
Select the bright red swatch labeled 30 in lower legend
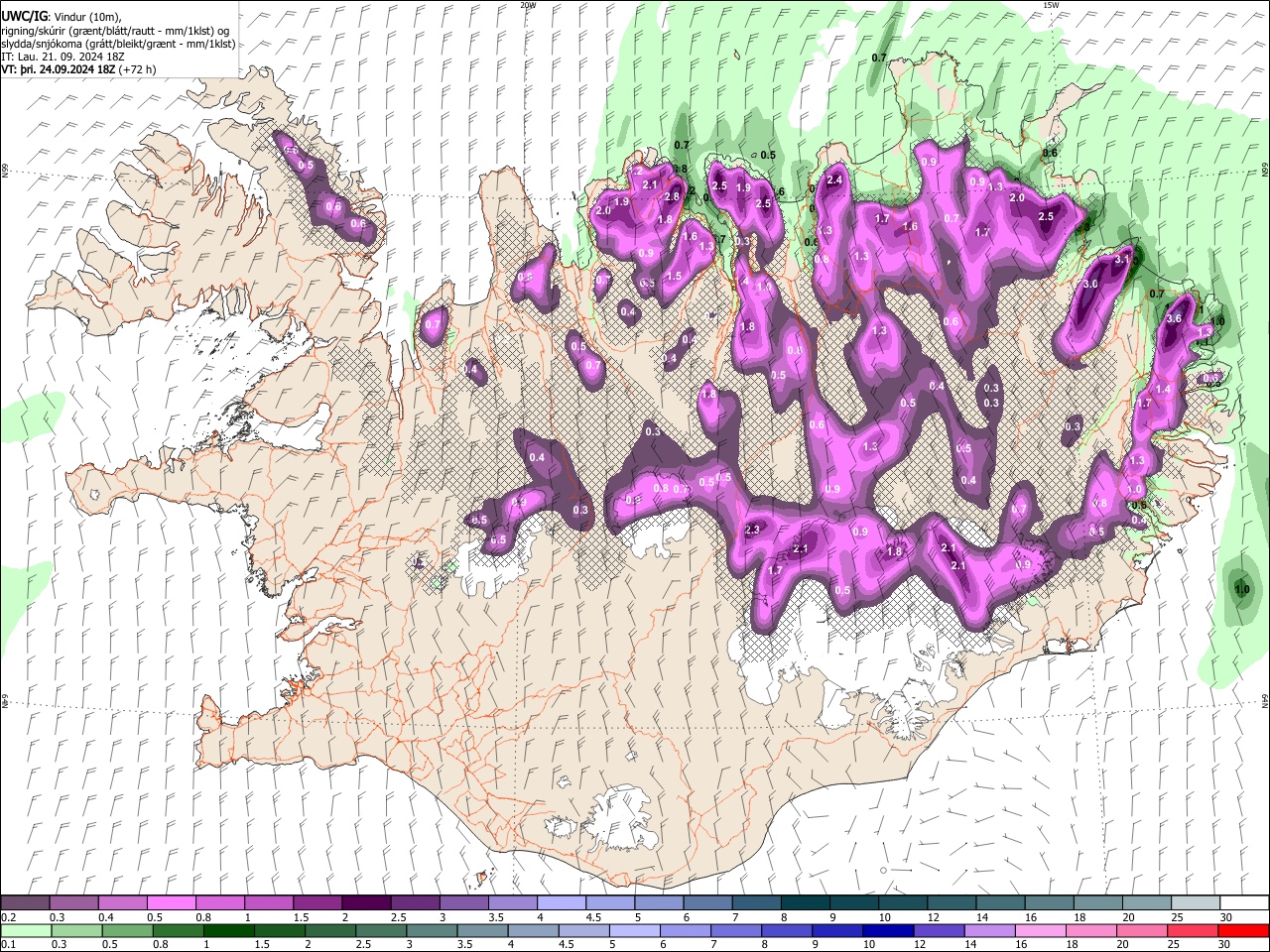click(1244, 931)
